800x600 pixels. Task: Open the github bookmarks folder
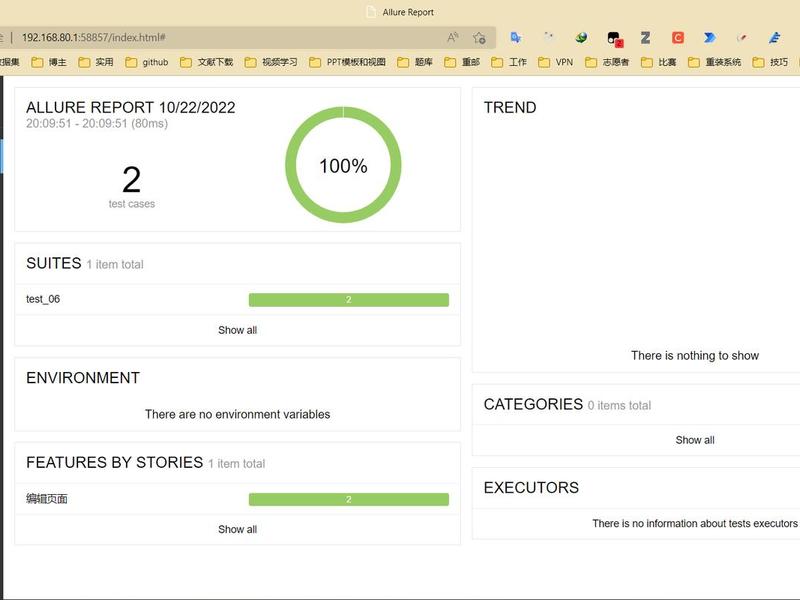point(147,62)
